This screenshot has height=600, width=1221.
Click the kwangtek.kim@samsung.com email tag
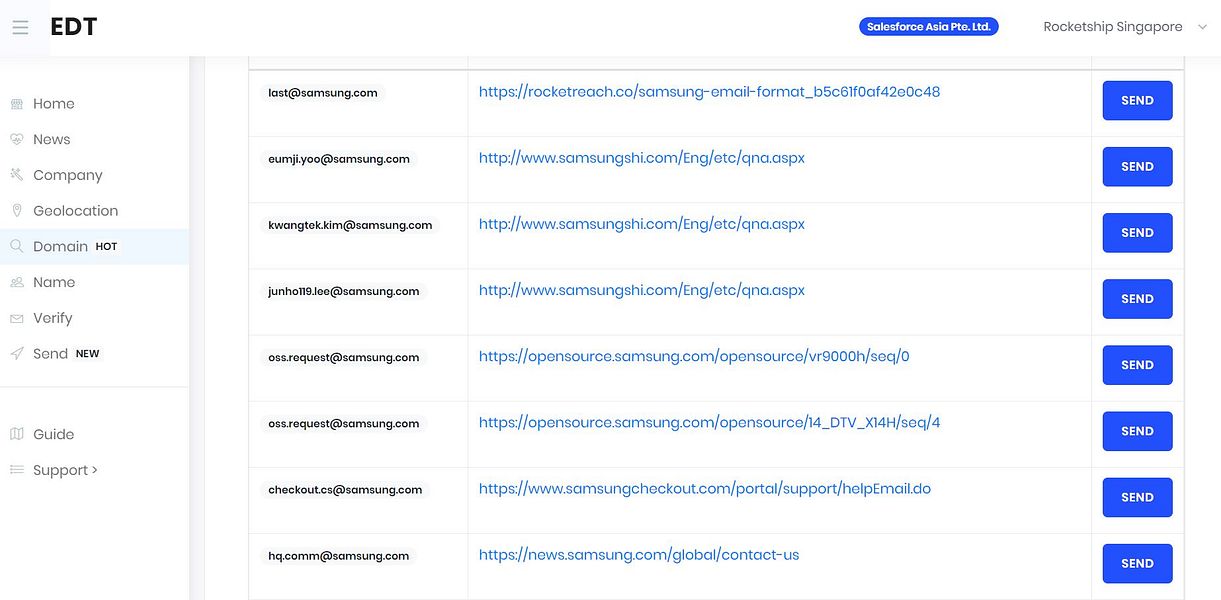click(350, 225)
